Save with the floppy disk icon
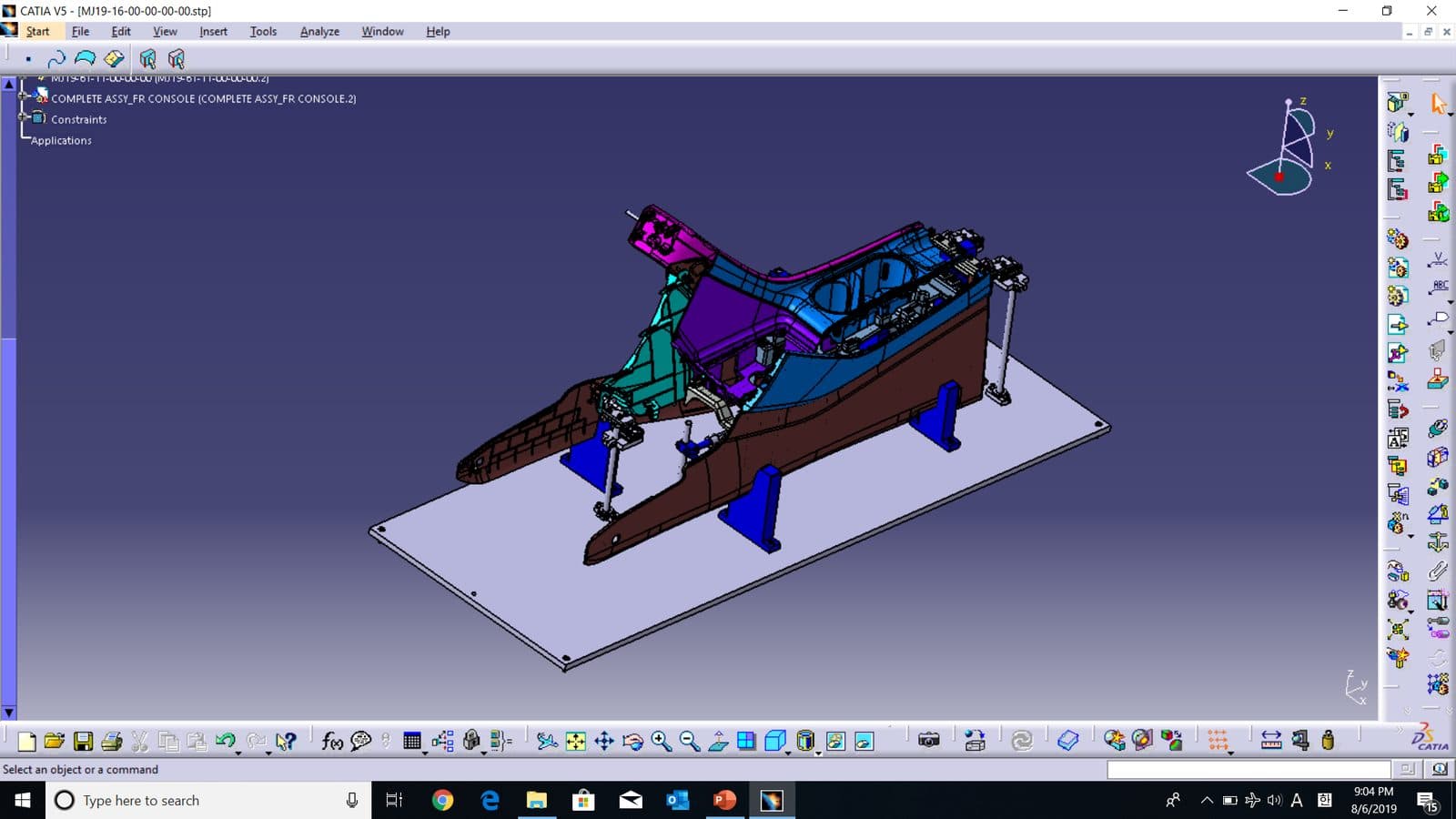 point(83,742)
